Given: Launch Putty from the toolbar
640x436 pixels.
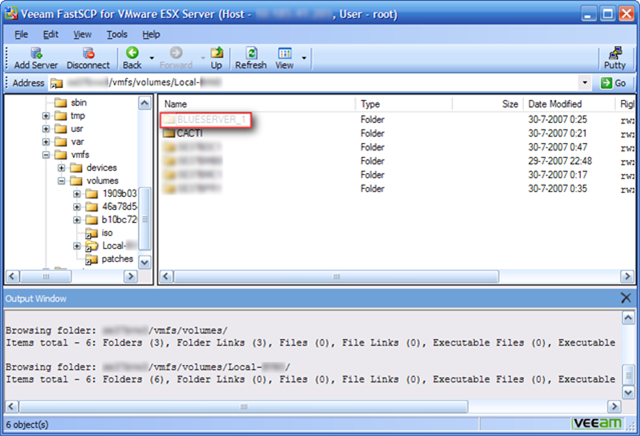Looking at the screenshot, I should pyautogui.click(x=615, y=57).
